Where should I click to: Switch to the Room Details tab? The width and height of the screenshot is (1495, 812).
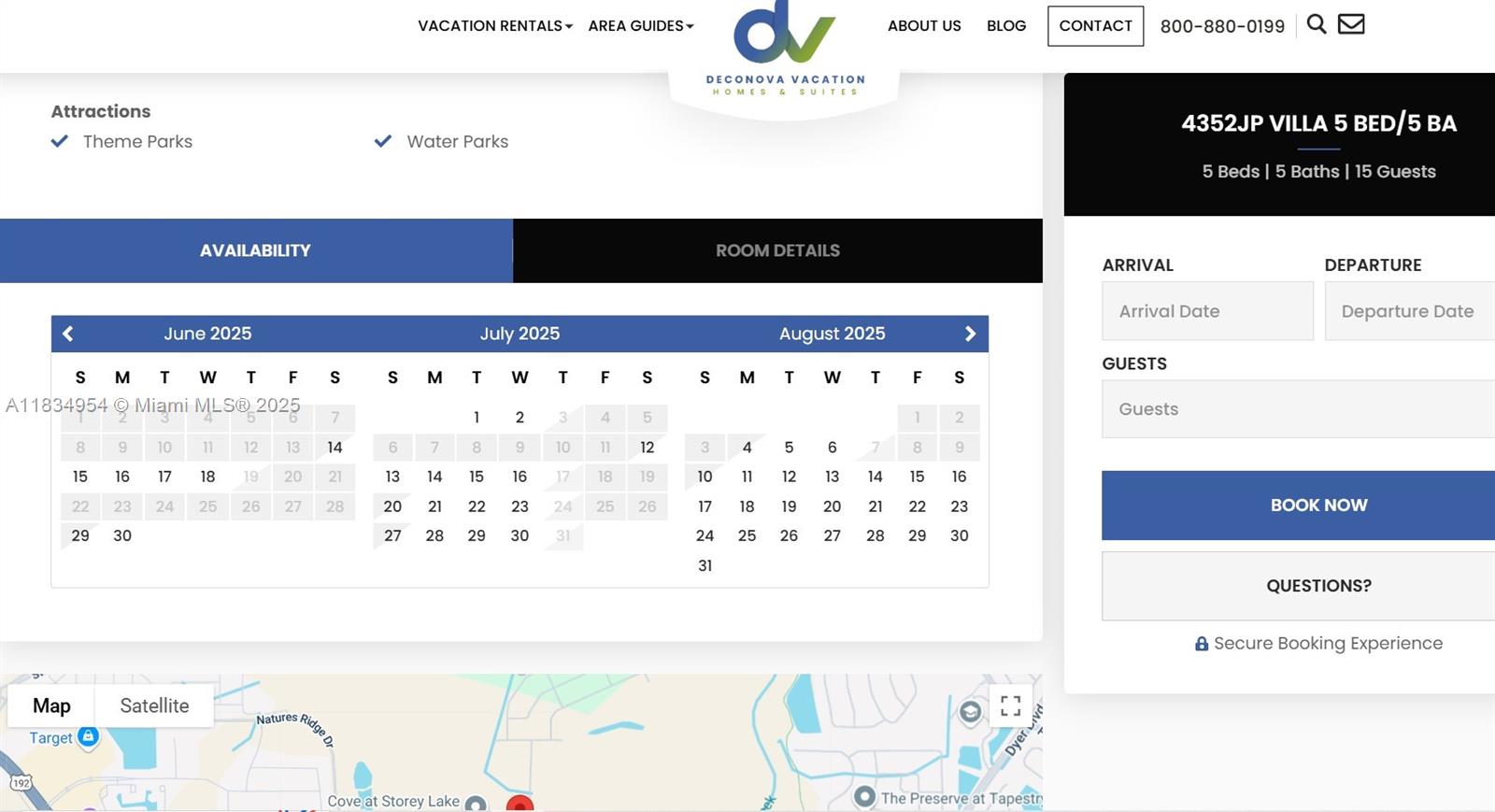click(777, 250)
